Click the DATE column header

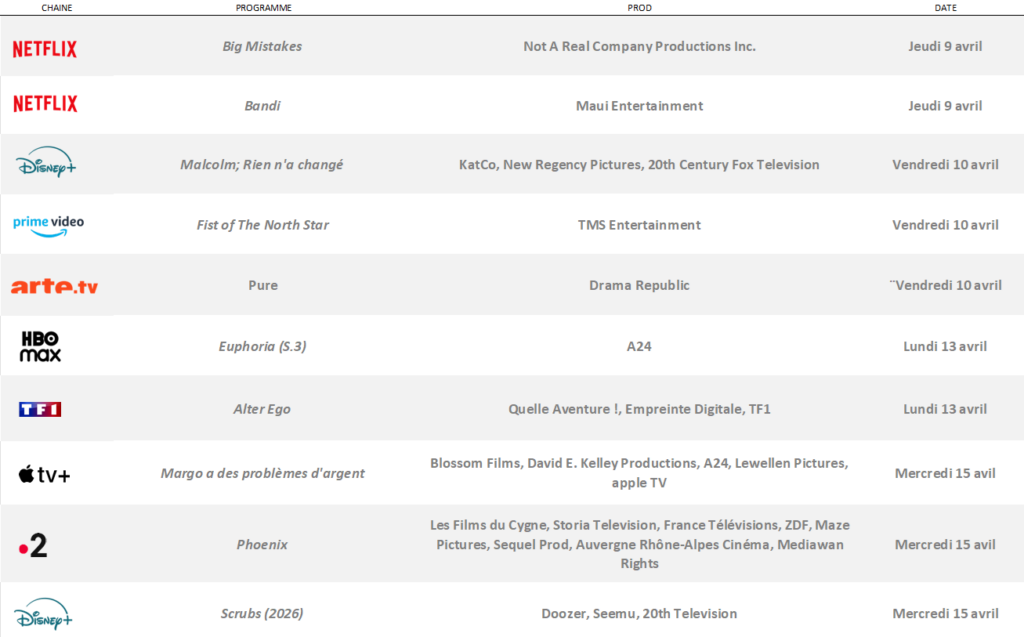[x=945, y=7]
